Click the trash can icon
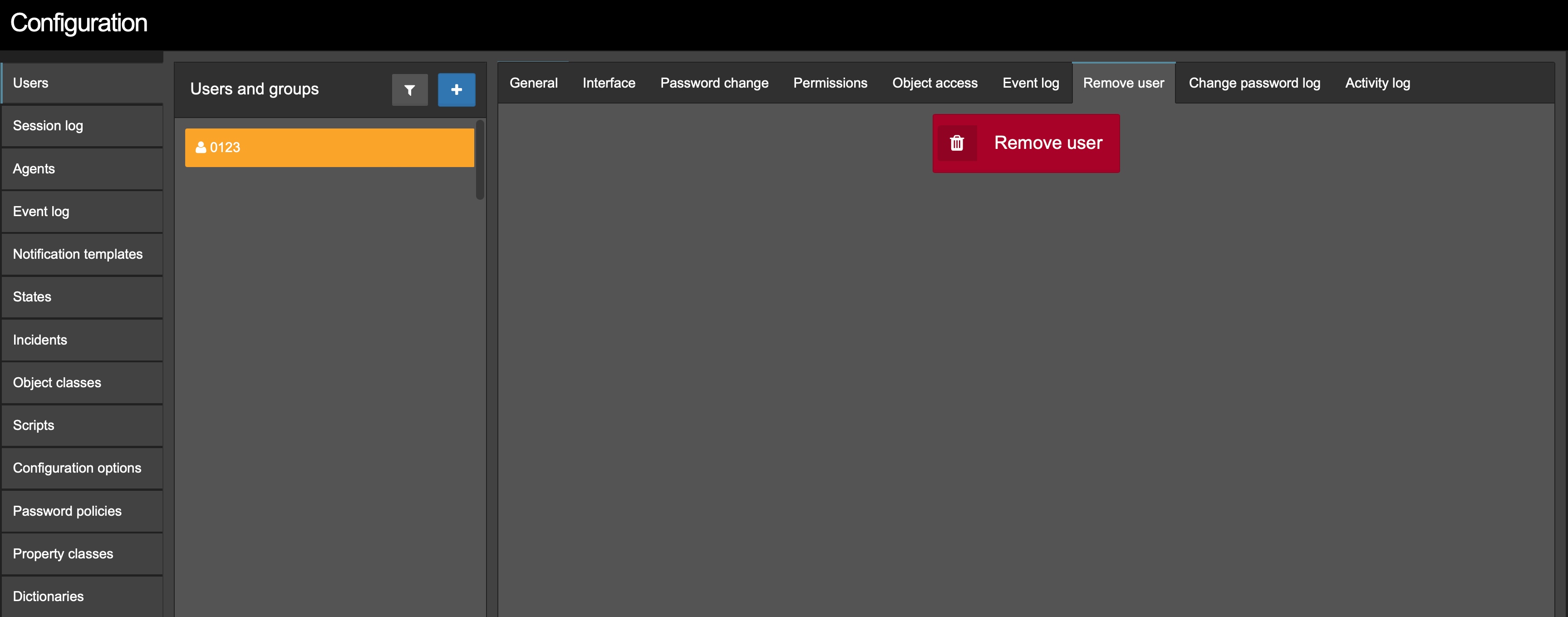Viewport: 1568px width, 617px height. (x=957, y=143)
